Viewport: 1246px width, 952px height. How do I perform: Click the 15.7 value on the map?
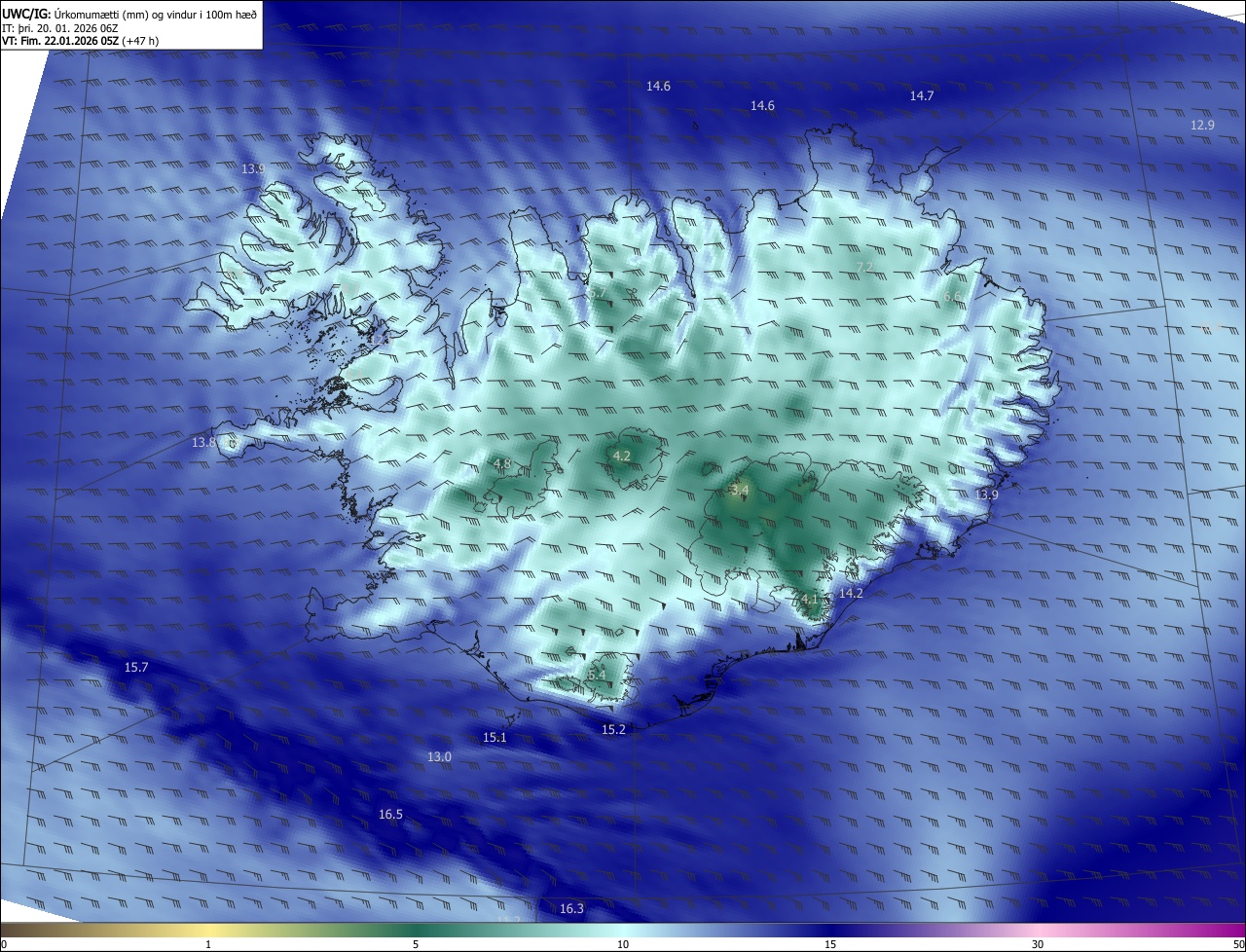tap(136, 667)
